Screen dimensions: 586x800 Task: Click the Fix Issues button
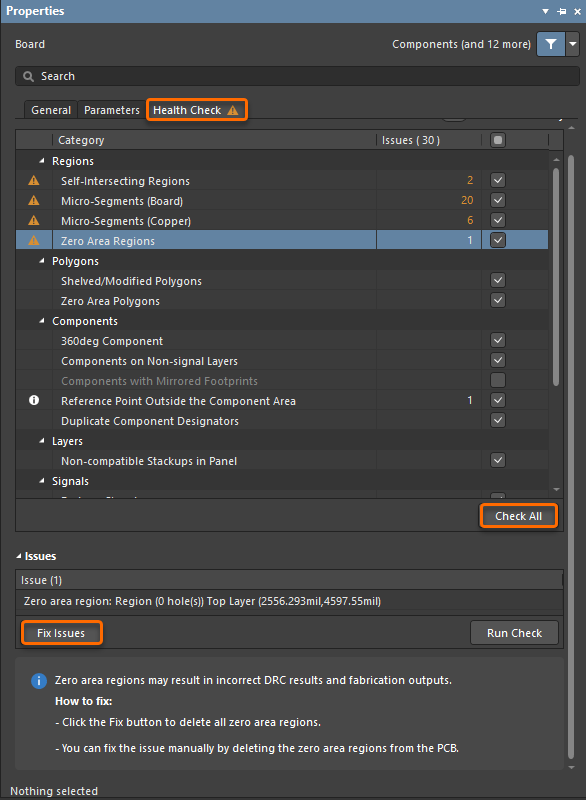point(61,633)
